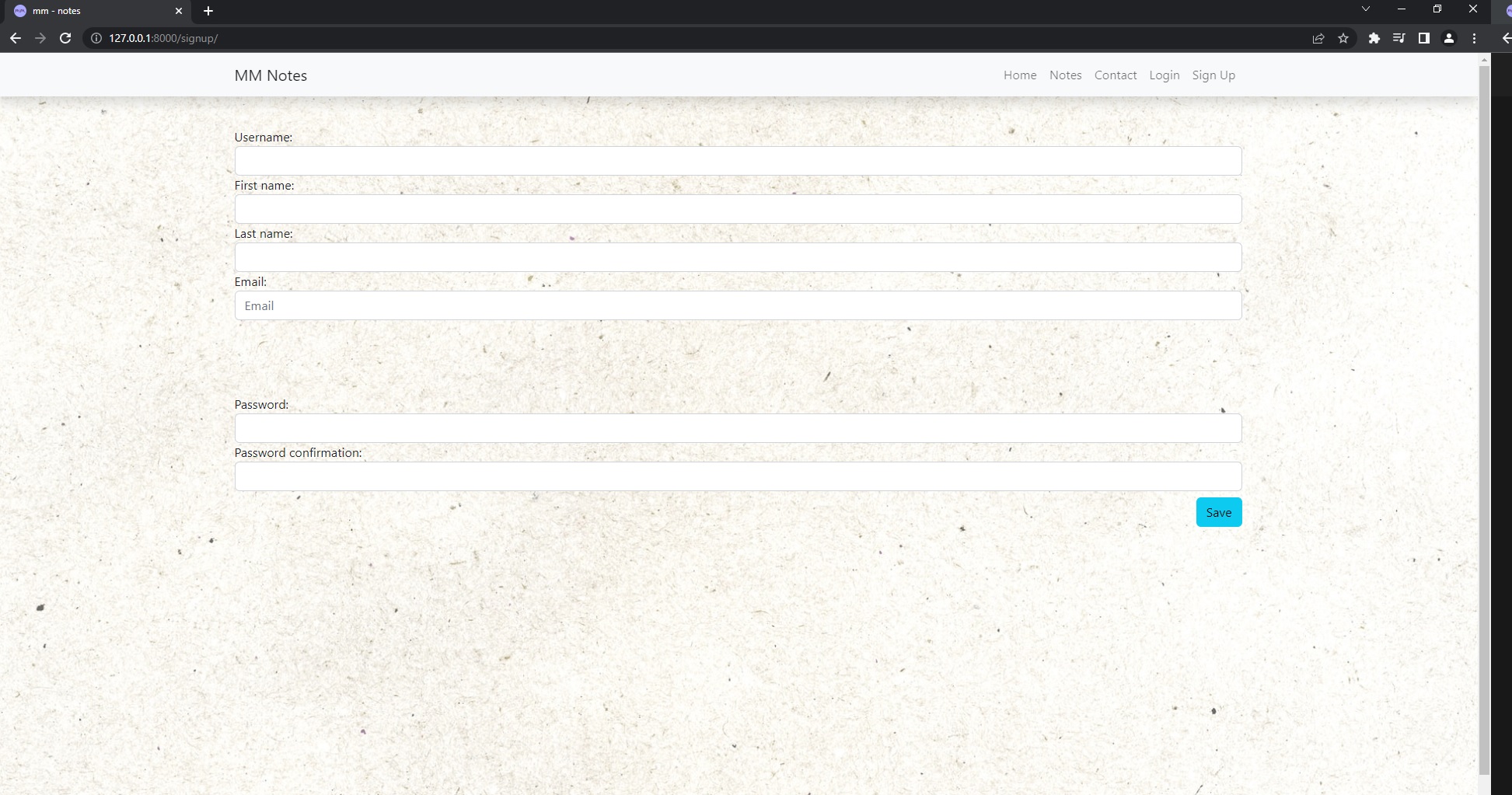Open the MM Notes brand link
Viewport: 1512px width, 795px height.
pos(271,75)
